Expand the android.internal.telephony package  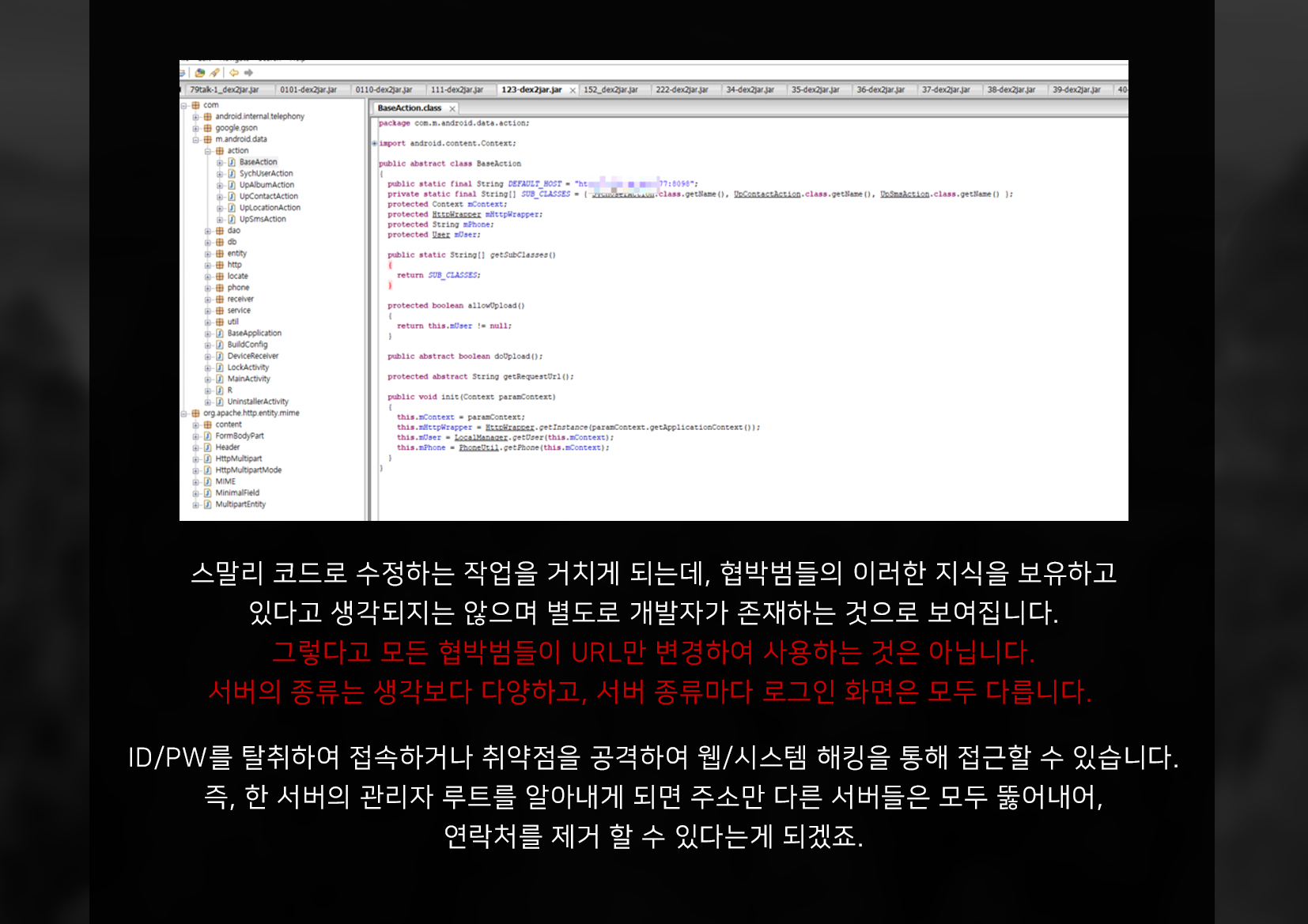(x=196, y=117)
